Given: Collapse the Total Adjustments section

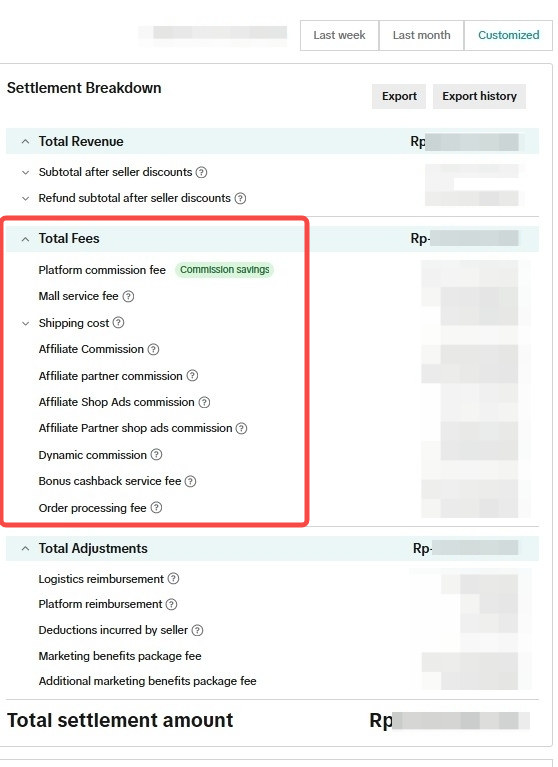Looking at the screenshot, I should click(25, 548).
